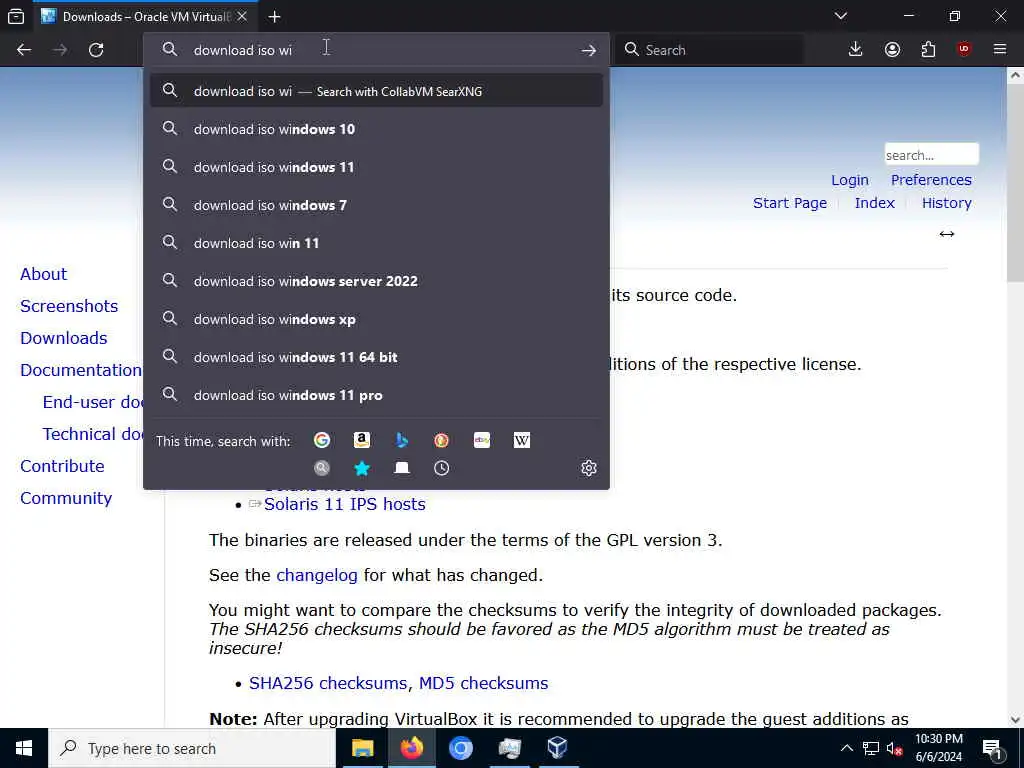Search this time with Bing icon
Screen dimensions: 1024x768
tap(402, 440)
